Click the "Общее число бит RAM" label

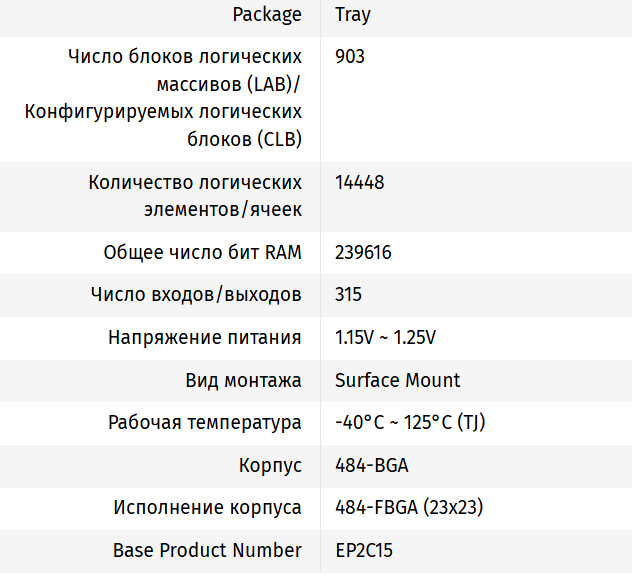coord(202,253)
